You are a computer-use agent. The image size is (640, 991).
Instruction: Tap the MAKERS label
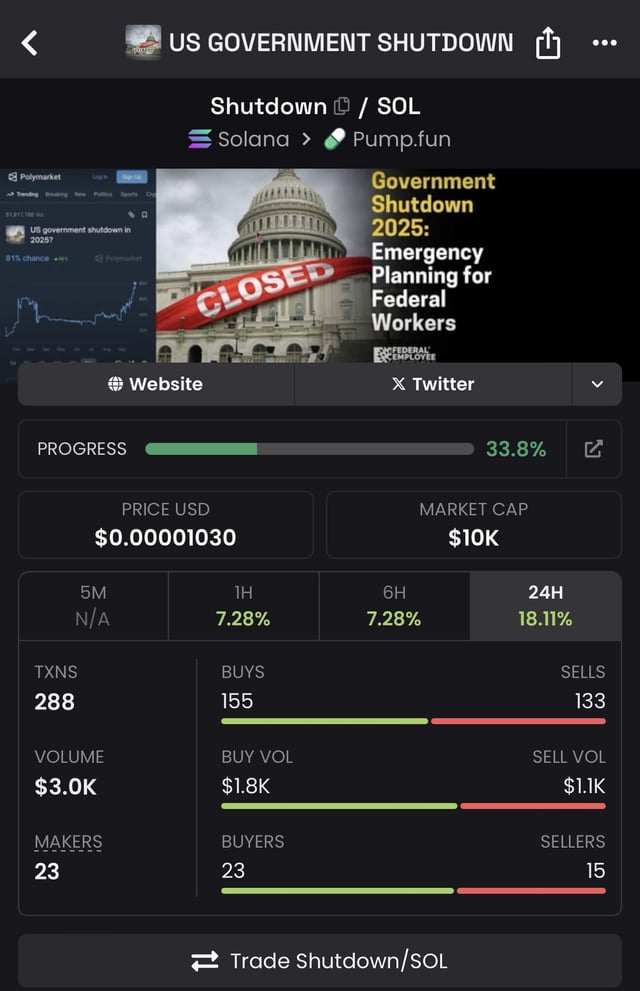pyautogui.click(x=68, y=842)
